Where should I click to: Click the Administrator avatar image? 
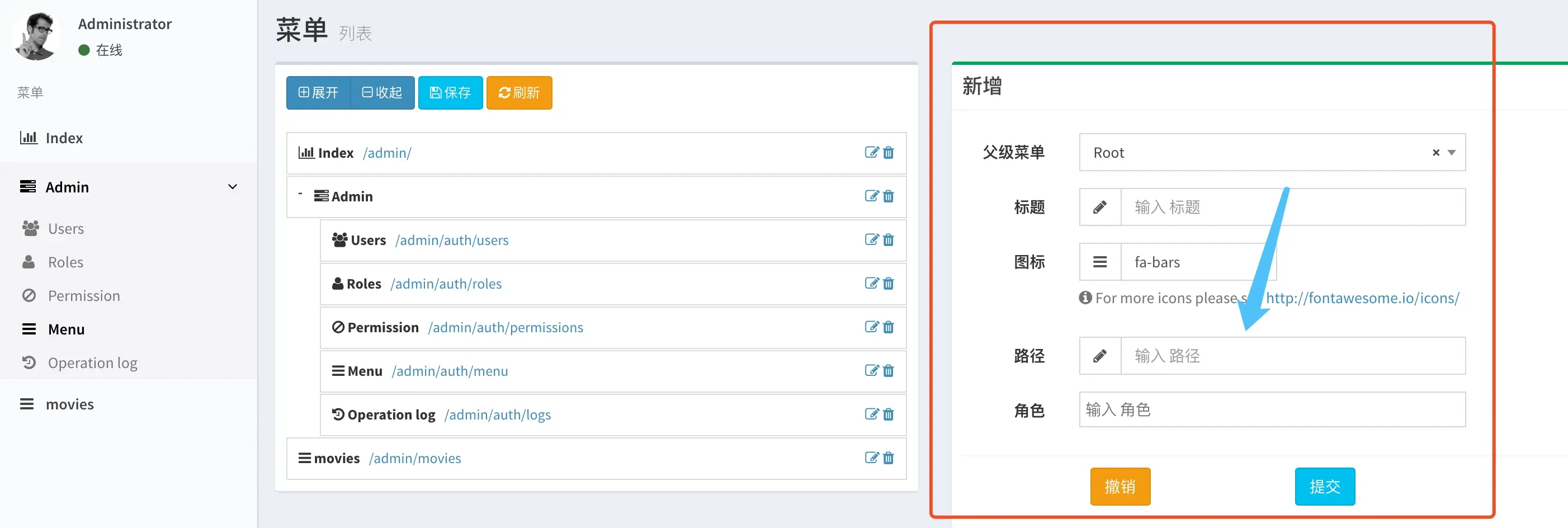tap(36, 36)
